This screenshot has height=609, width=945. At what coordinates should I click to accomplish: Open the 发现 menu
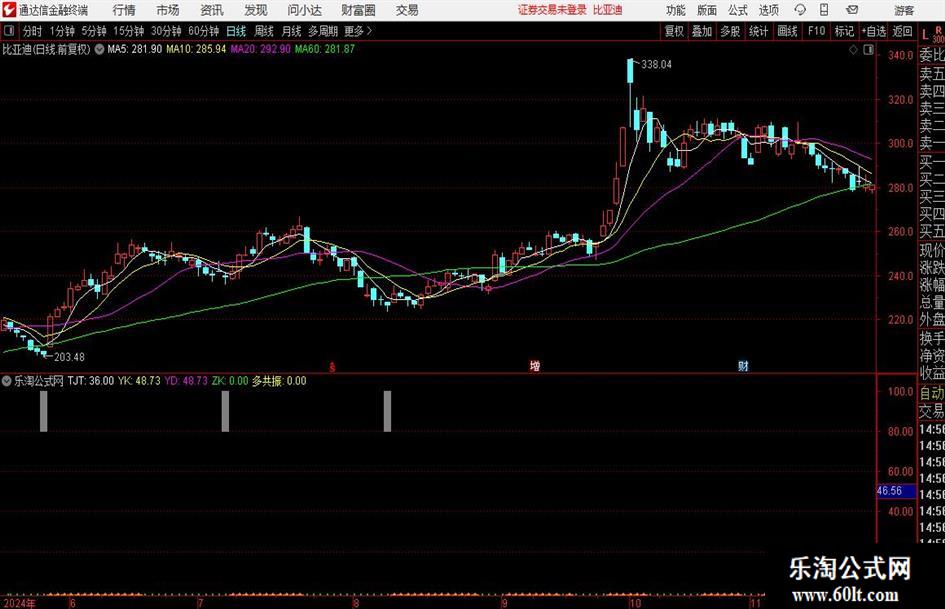(x=256, y=10)
